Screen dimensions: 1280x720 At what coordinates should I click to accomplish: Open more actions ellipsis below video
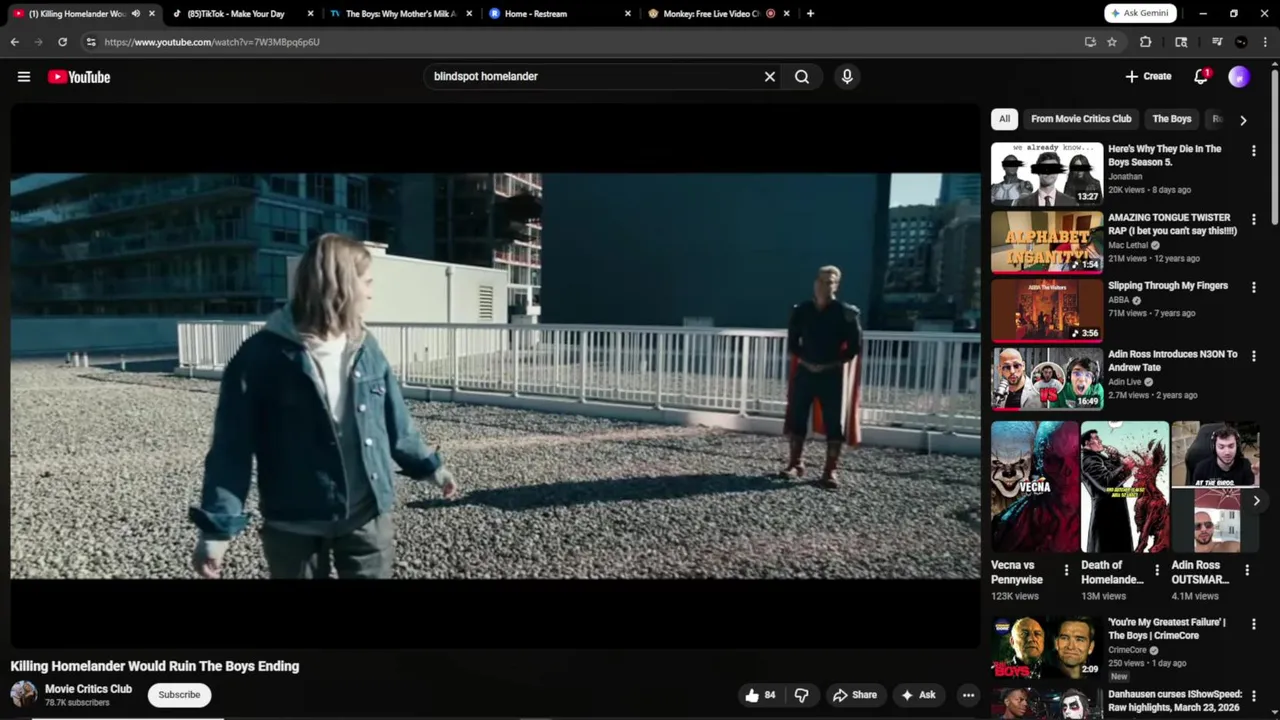pyautogui.click(x=968, y=695)
